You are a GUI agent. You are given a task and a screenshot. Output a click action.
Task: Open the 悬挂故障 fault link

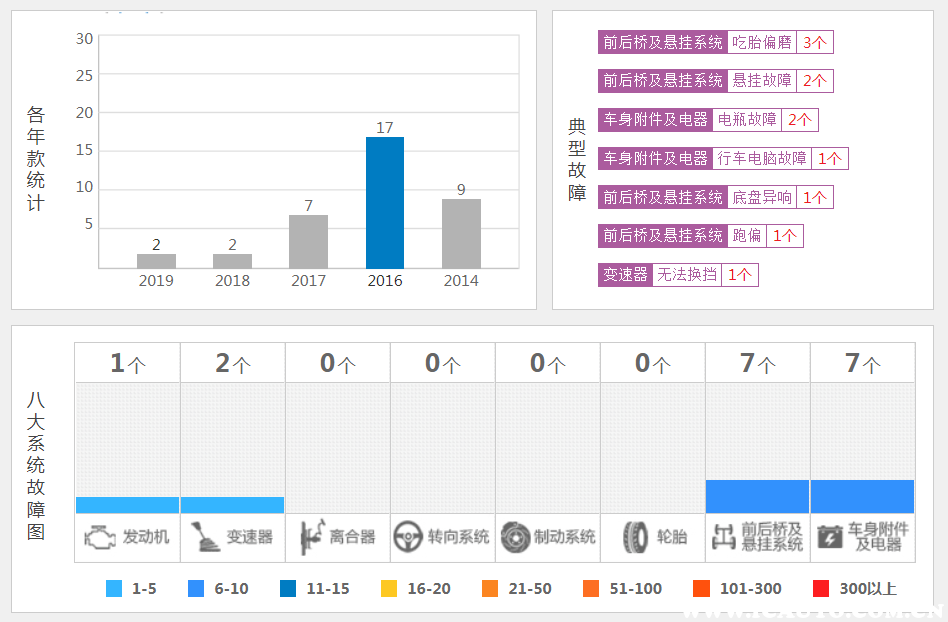762,81
